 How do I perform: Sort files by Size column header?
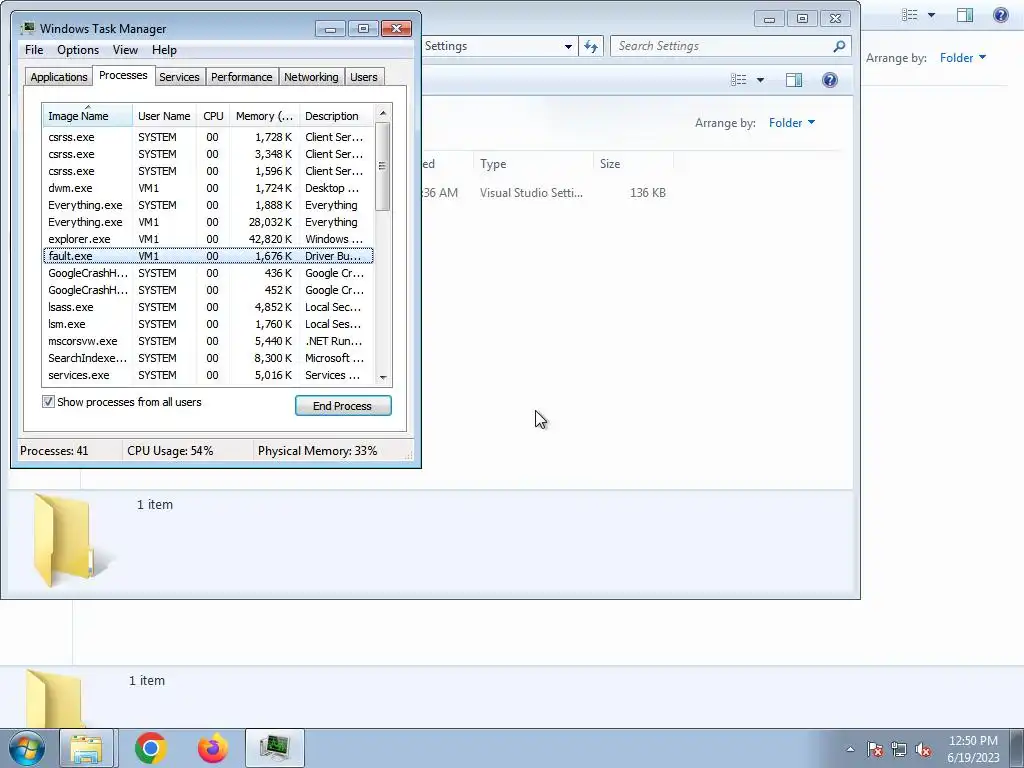[633, 164]
